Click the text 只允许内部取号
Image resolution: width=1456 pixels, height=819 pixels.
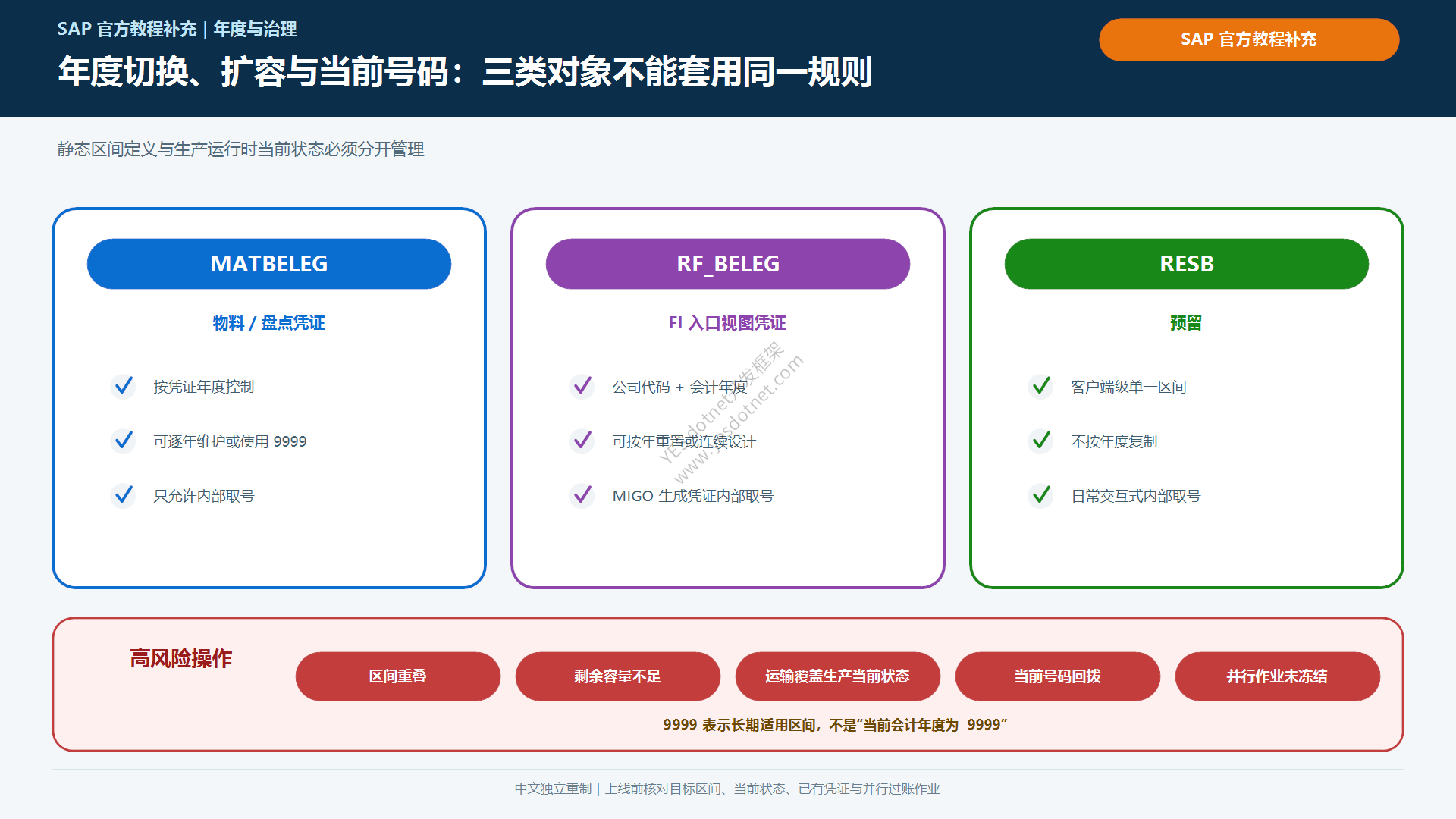pyautogui.click(x=204, y=496)
